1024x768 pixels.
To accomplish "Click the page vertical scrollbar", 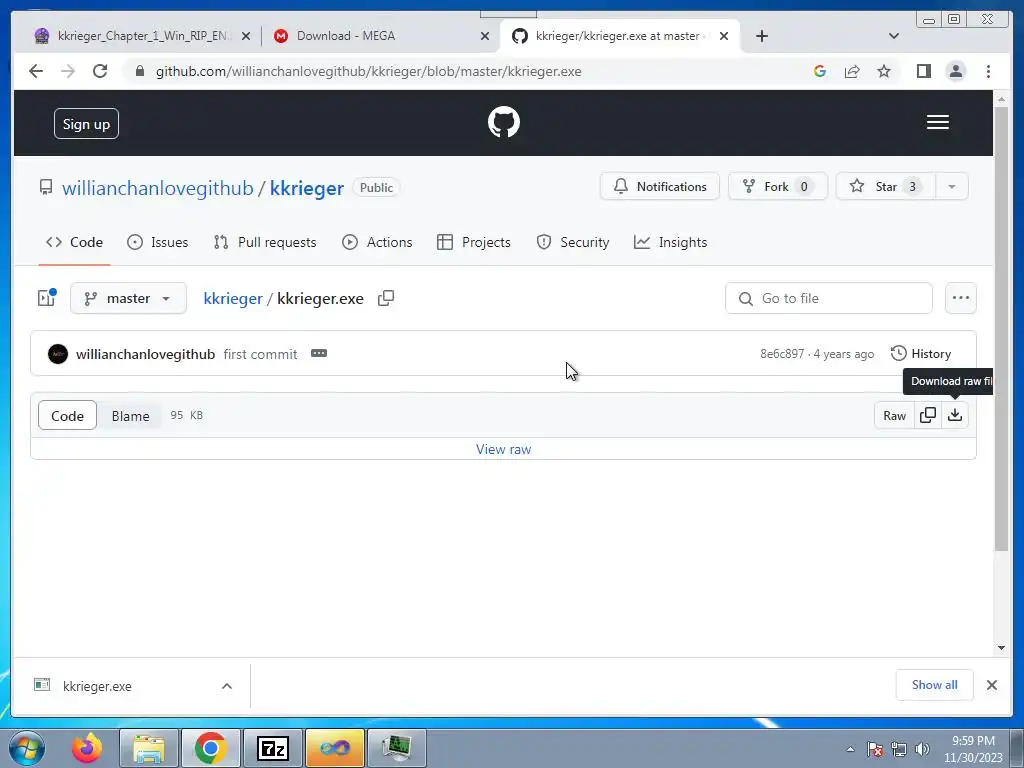I will 1000,328.
